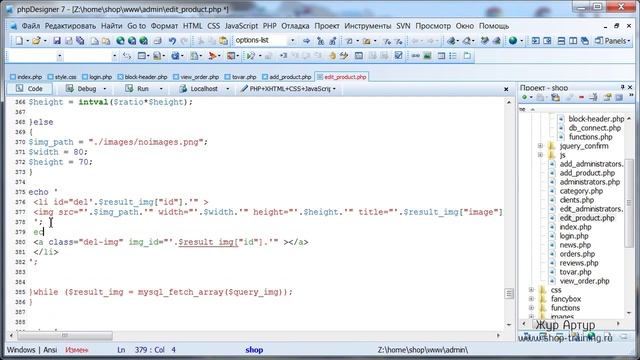
Task: Open the Debug dropdown arrow
Action: pyautogui.click(x=105, y=89)
